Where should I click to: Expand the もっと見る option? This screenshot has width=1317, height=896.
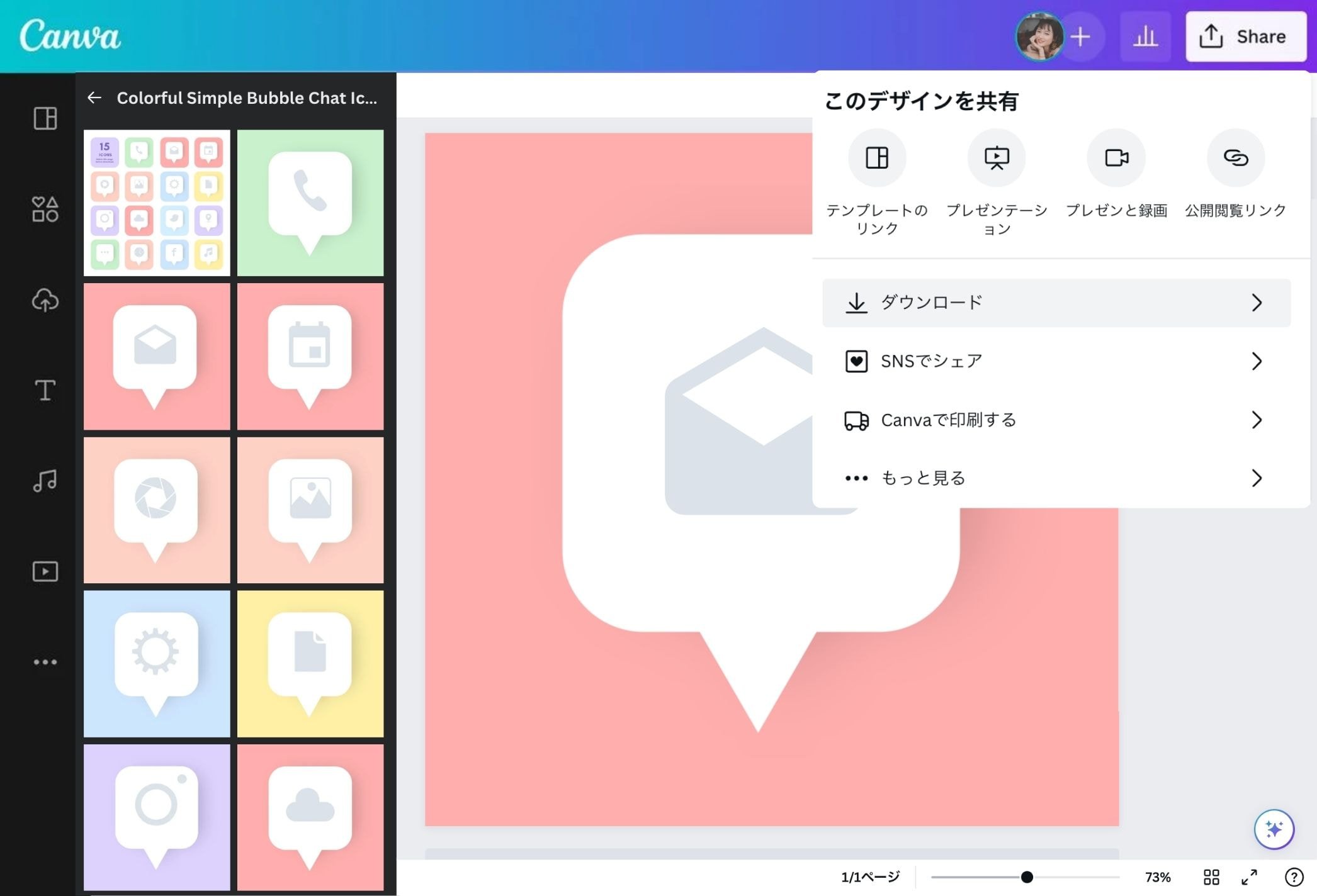pos(1056,478)
